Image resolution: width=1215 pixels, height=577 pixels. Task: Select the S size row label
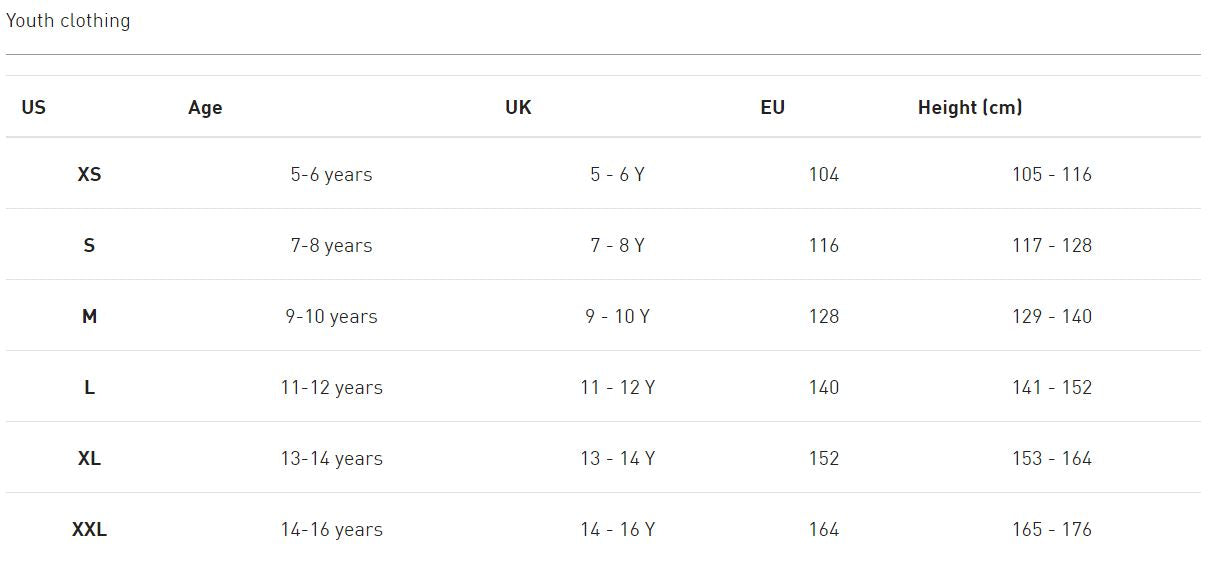[x=89, y=245]
